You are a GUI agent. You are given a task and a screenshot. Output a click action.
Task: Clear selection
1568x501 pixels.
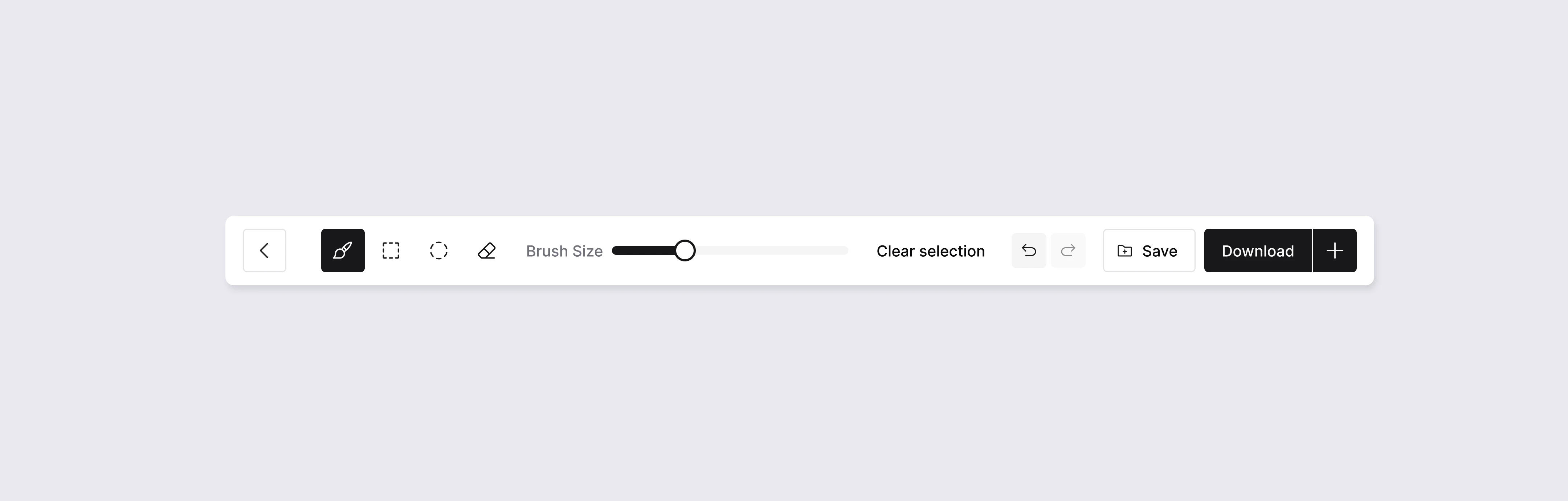pyautogui.click(x=930, y=251)
